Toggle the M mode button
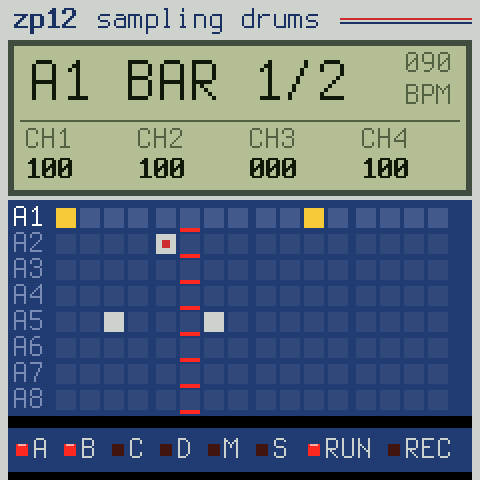 pos(223,449)
